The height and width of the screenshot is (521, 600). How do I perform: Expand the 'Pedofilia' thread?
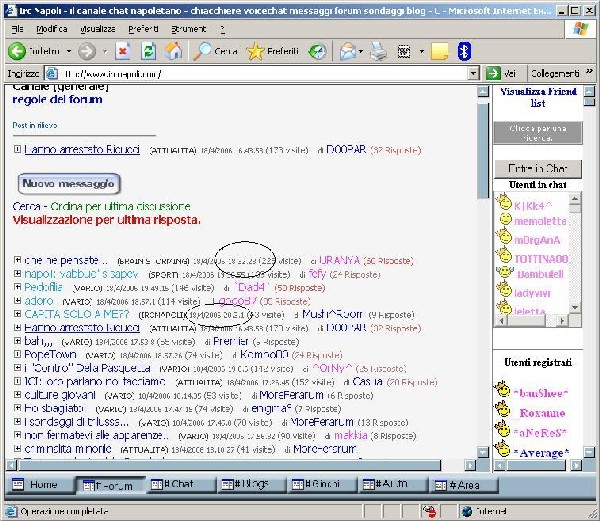(x=18, y=287)
